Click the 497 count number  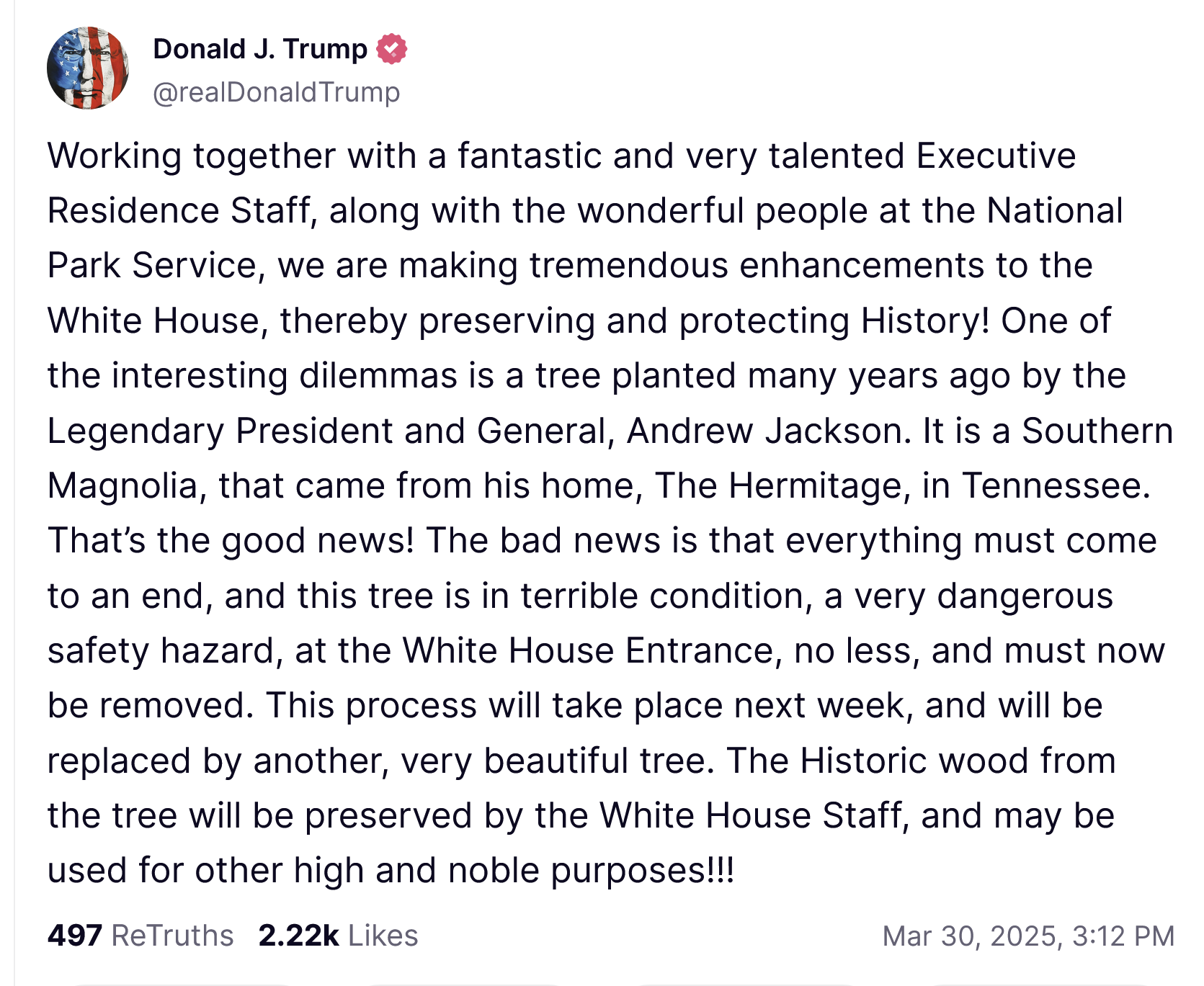pyautogui.click(x=75, y=936)
